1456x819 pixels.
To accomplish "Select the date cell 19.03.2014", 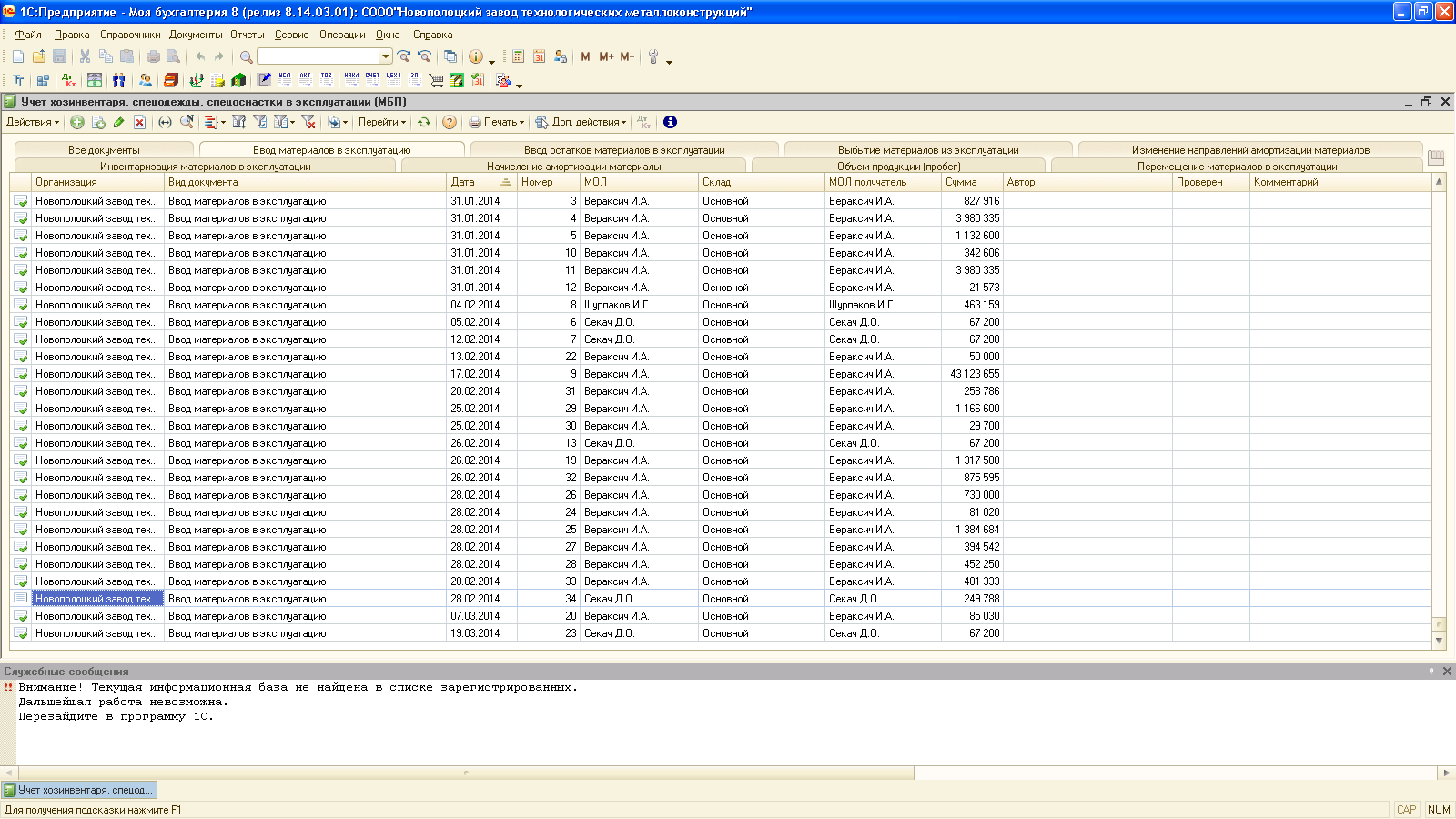I will 481,633.
